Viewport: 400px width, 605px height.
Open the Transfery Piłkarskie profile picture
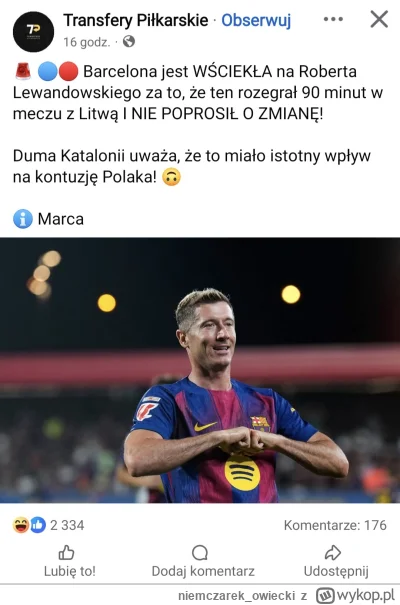(33, 32)
